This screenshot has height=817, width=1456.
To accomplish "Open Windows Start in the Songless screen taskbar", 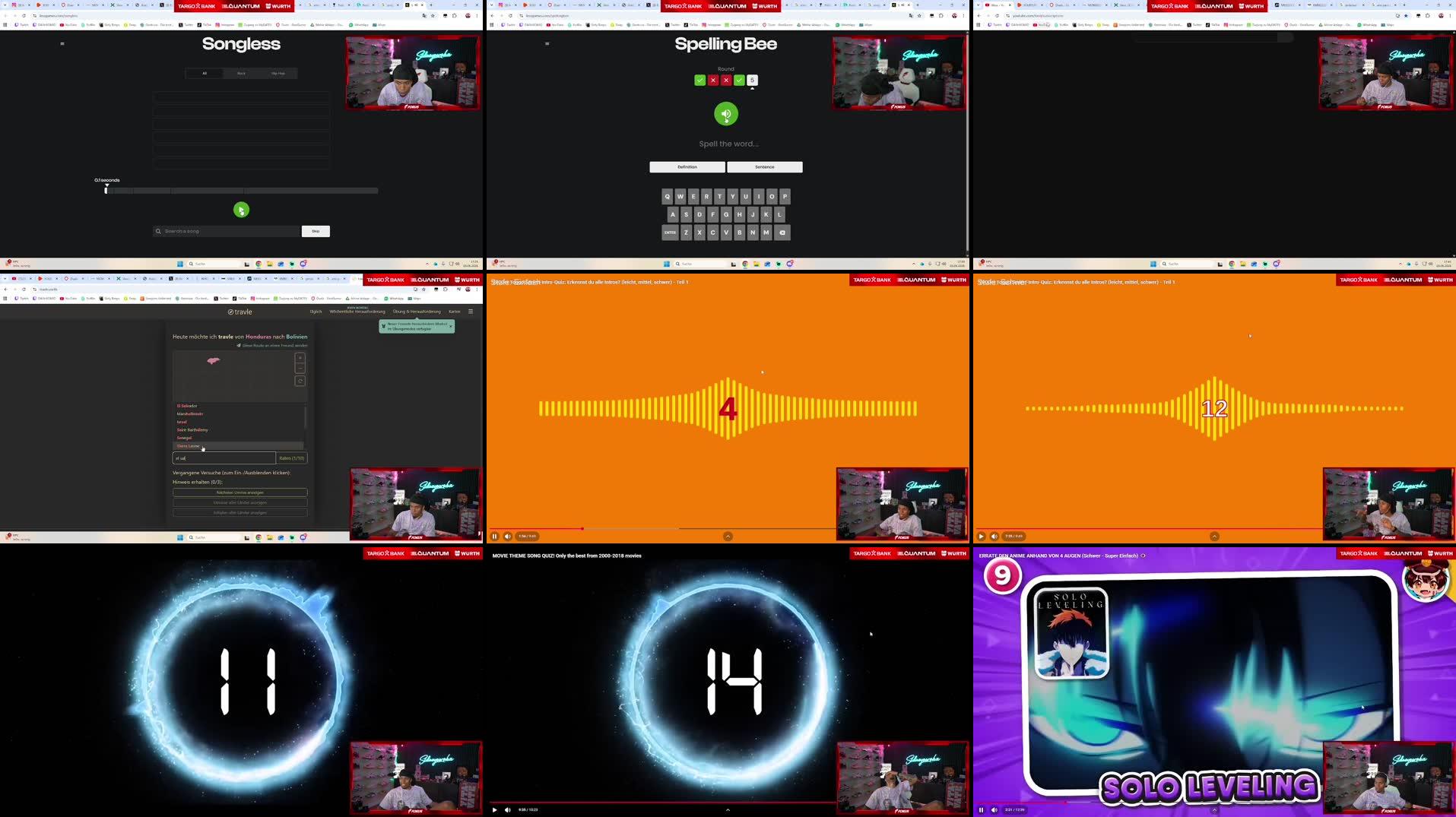I will coord(180,264).
